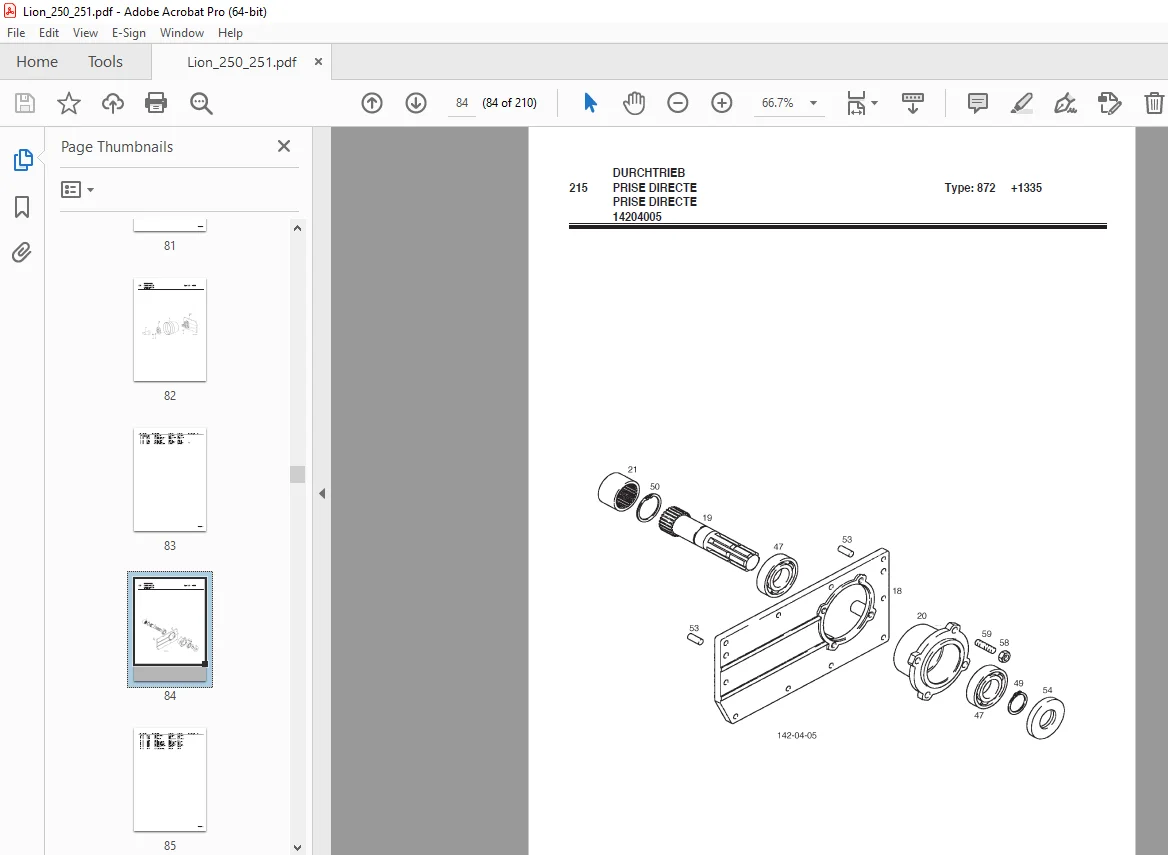Go to the next page with the down arrow
1168x855 pixels.
416,103
